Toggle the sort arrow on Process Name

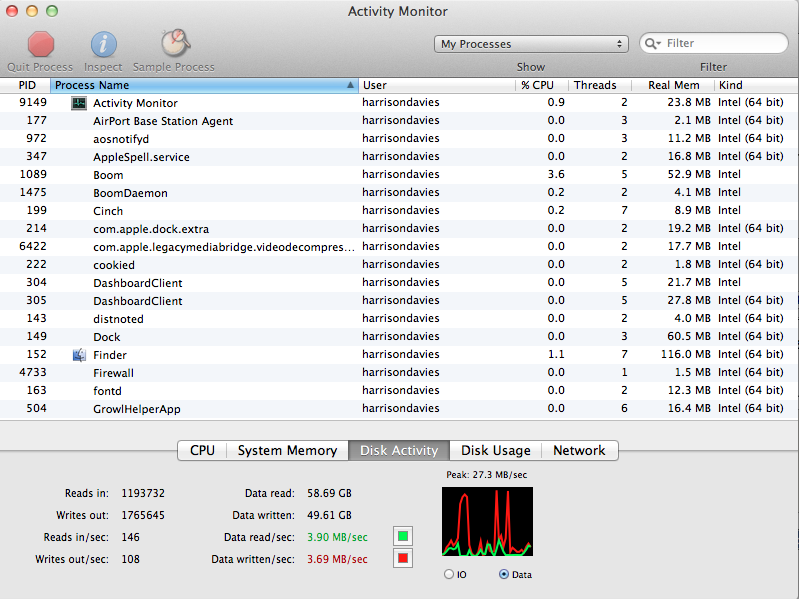tap(350, 85)
